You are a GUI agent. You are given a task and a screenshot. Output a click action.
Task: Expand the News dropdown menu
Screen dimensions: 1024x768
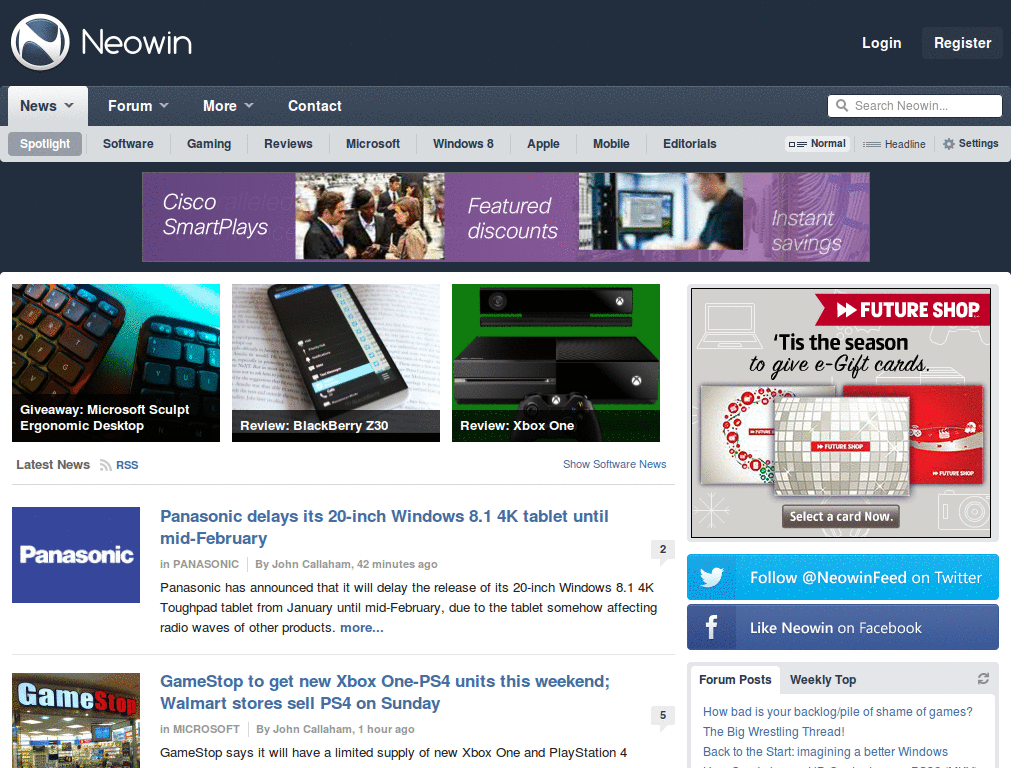point(46,105)
